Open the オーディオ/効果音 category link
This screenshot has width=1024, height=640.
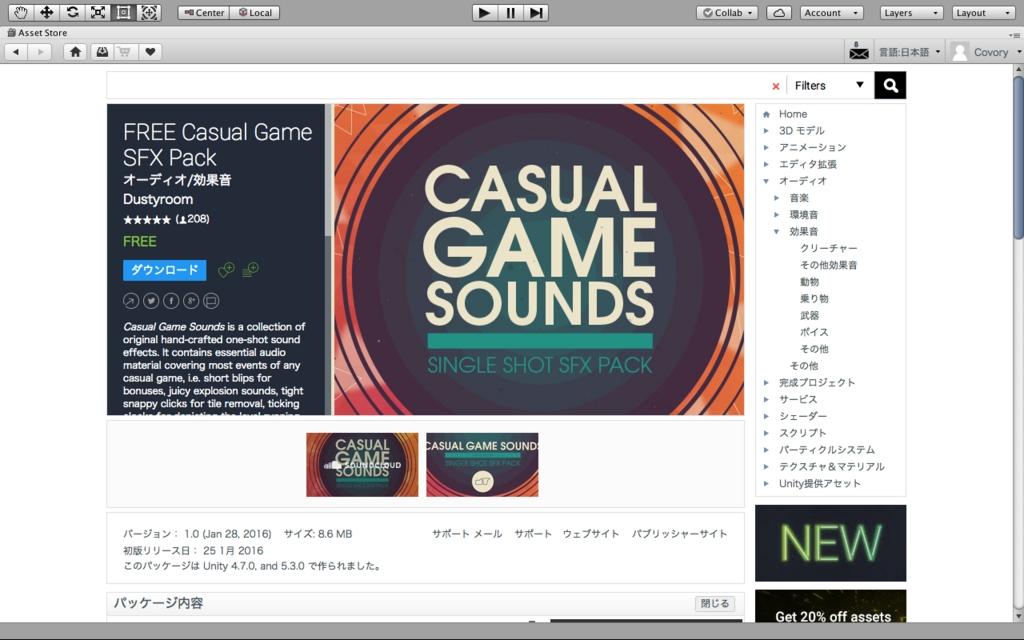(177, 180)
